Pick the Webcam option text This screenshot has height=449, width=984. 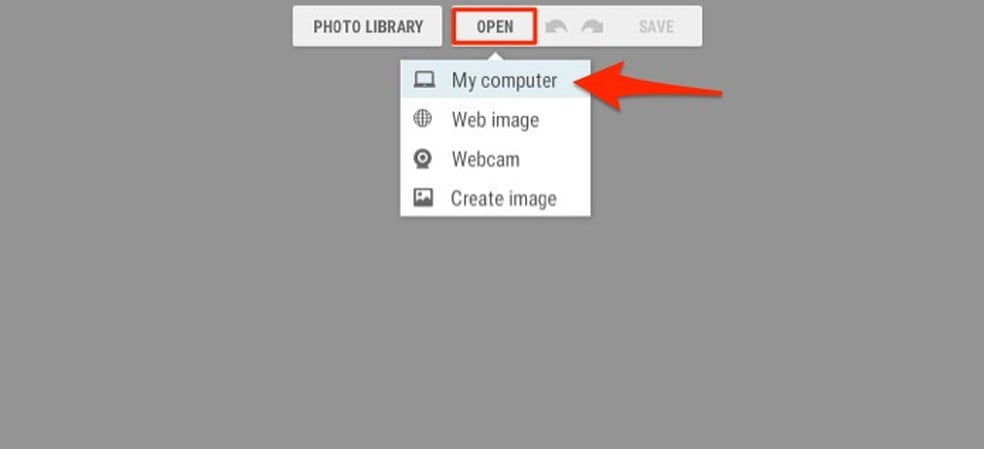click(486, 159)
